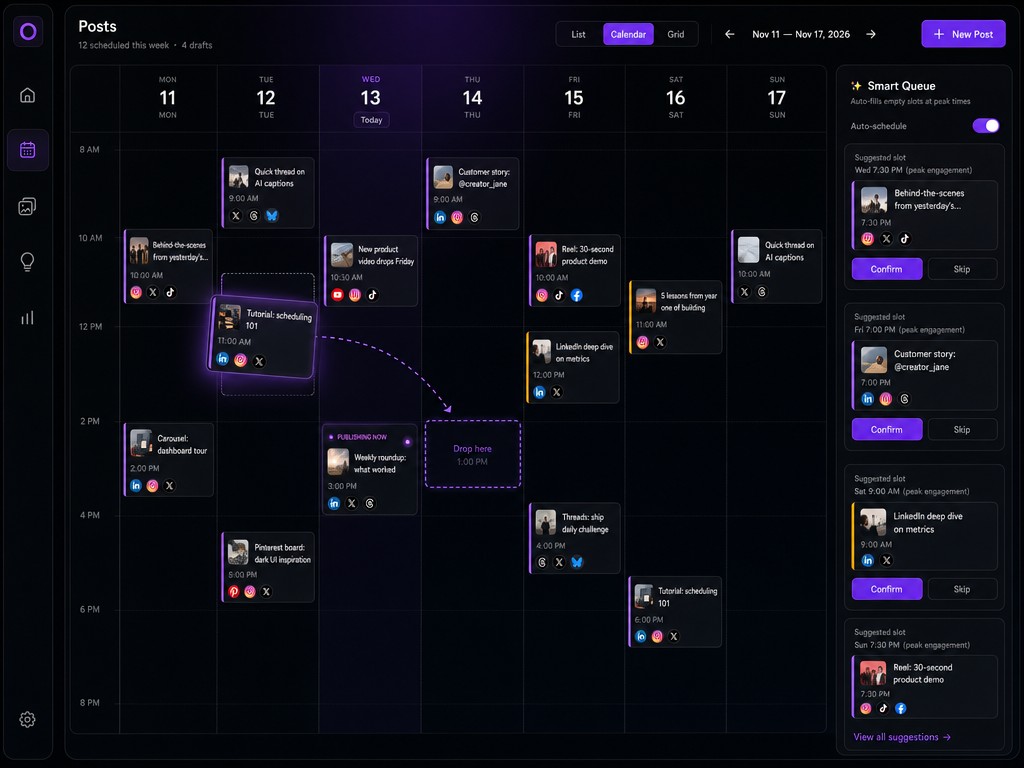Click the Today badge under Wed 13
The width and height of the screenshot is (1024, 768).
click(372, 120)
